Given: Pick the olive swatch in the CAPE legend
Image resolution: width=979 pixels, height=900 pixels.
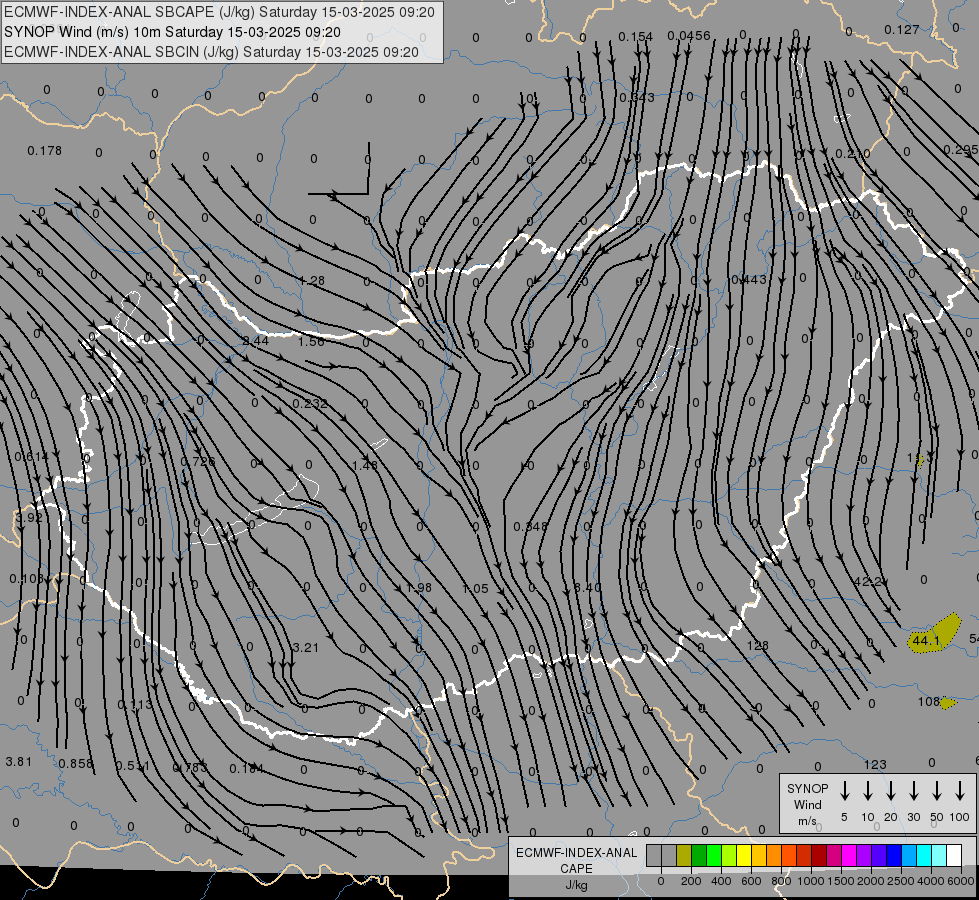Looking at the screenshot, I should pyautogui.click(x=684, y=856).
